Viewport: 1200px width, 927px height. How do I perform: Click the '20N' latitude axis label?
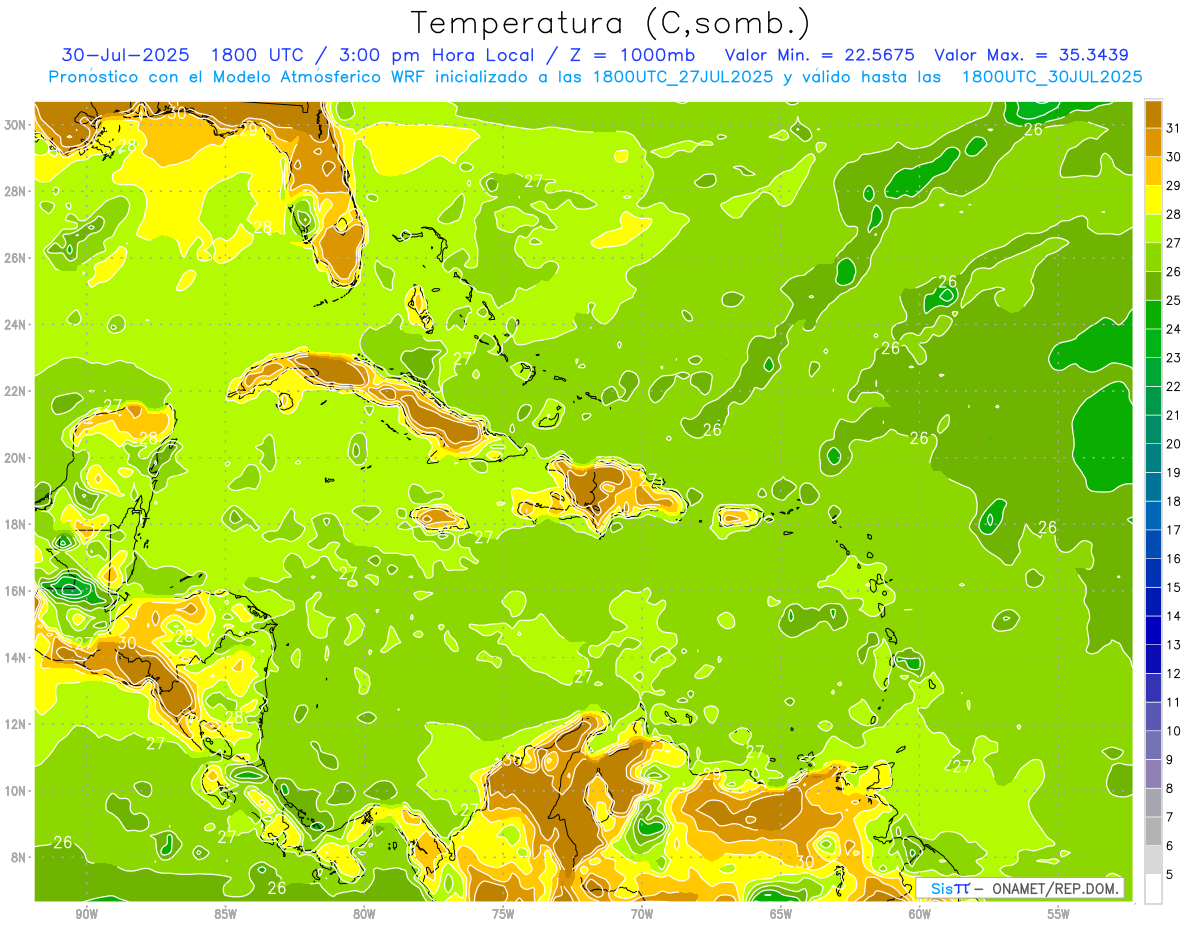point(16,458)
